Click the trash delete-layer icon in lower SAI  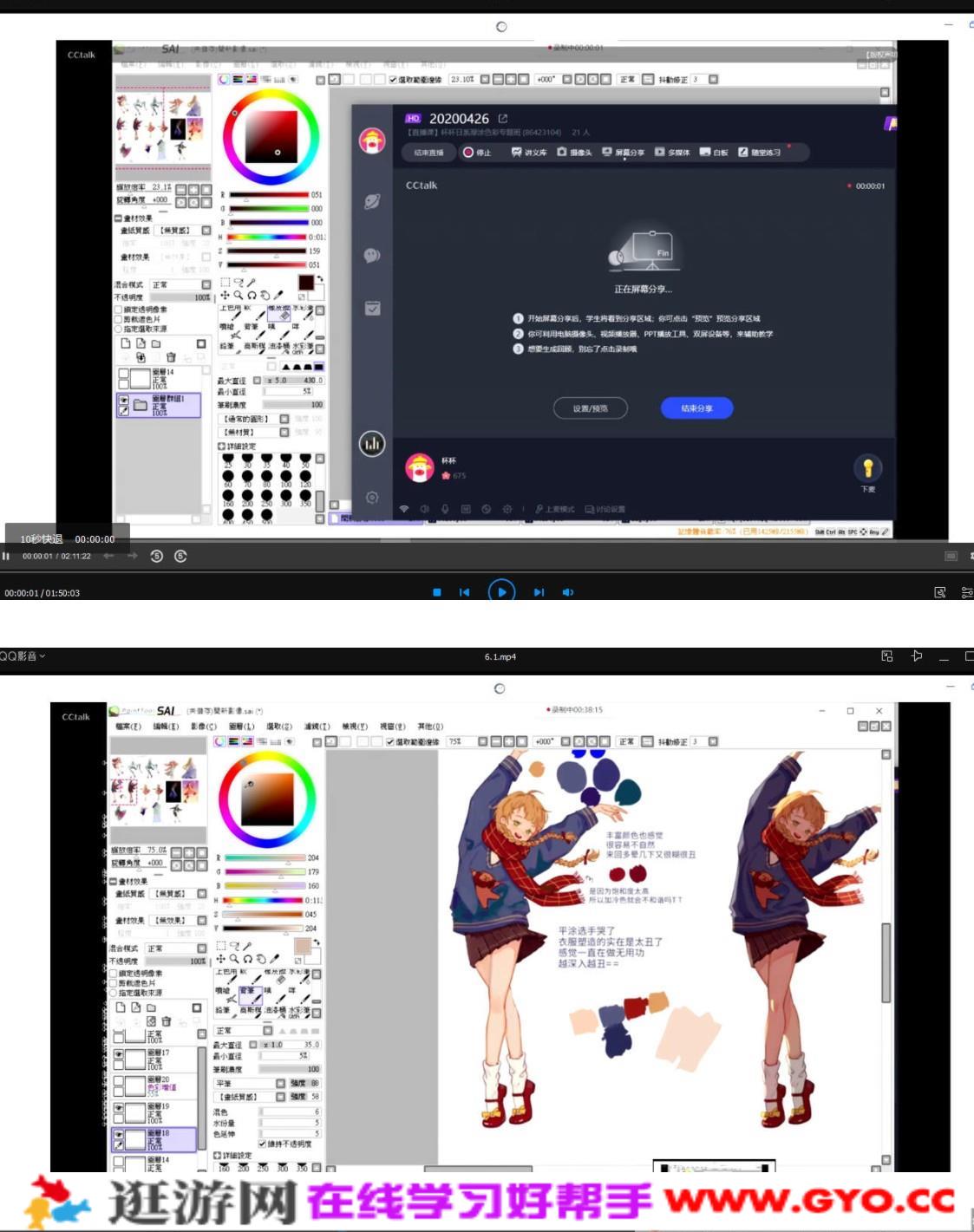coord(166,1021)
